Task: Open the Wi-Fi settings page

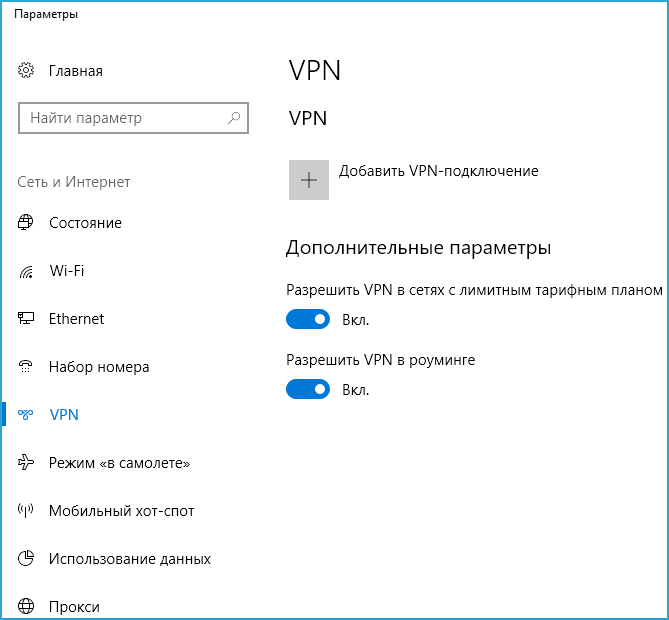Action: [67, 271]
